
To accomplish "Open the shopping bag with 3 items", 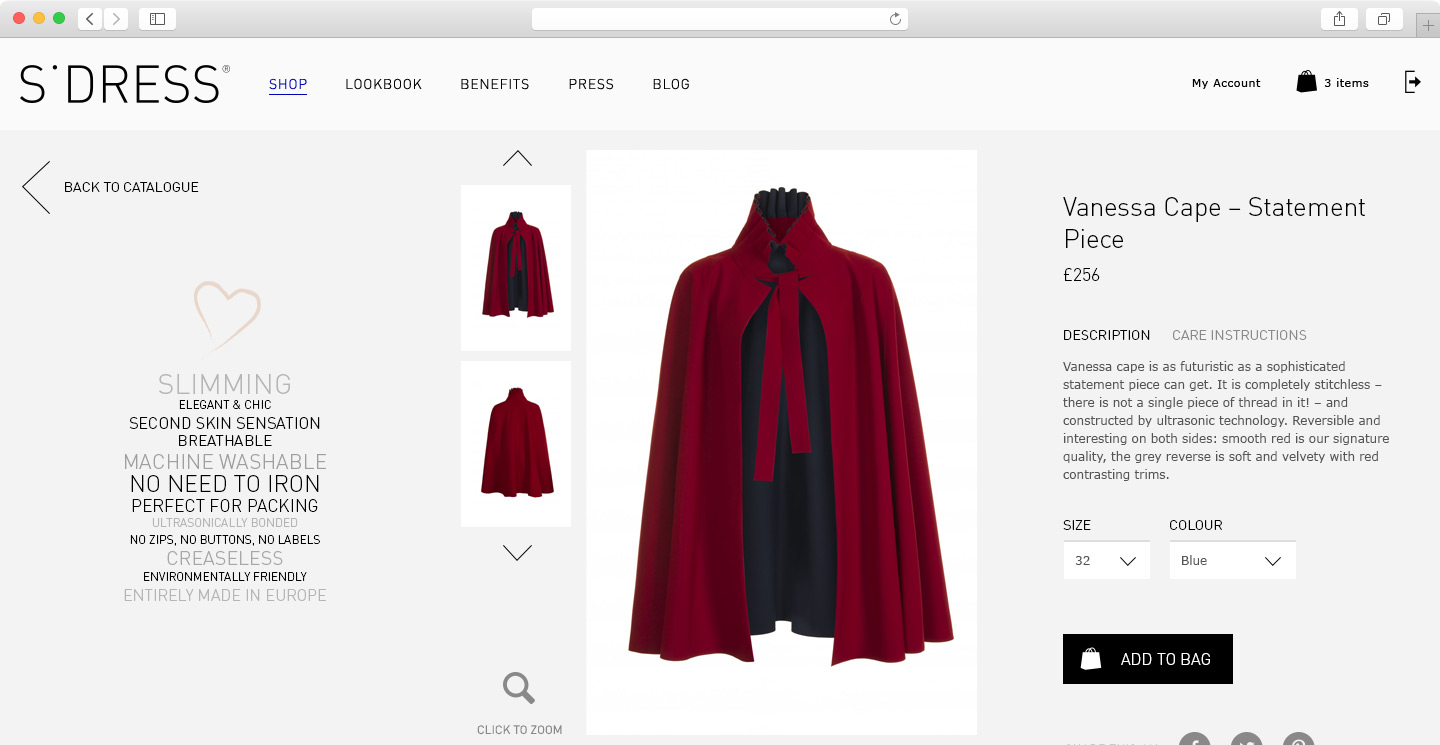I will click(1332, 83).
